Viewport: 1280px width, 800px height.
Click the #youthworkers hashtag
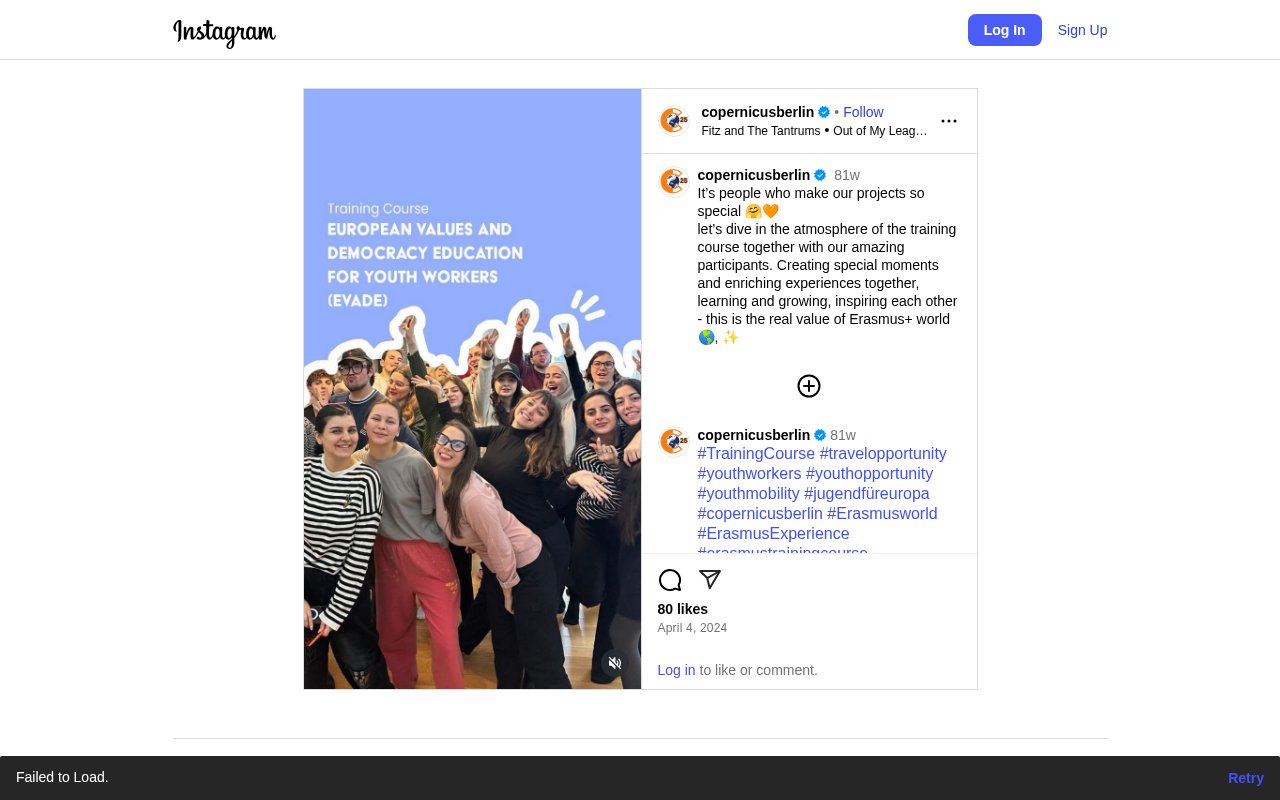749,474
